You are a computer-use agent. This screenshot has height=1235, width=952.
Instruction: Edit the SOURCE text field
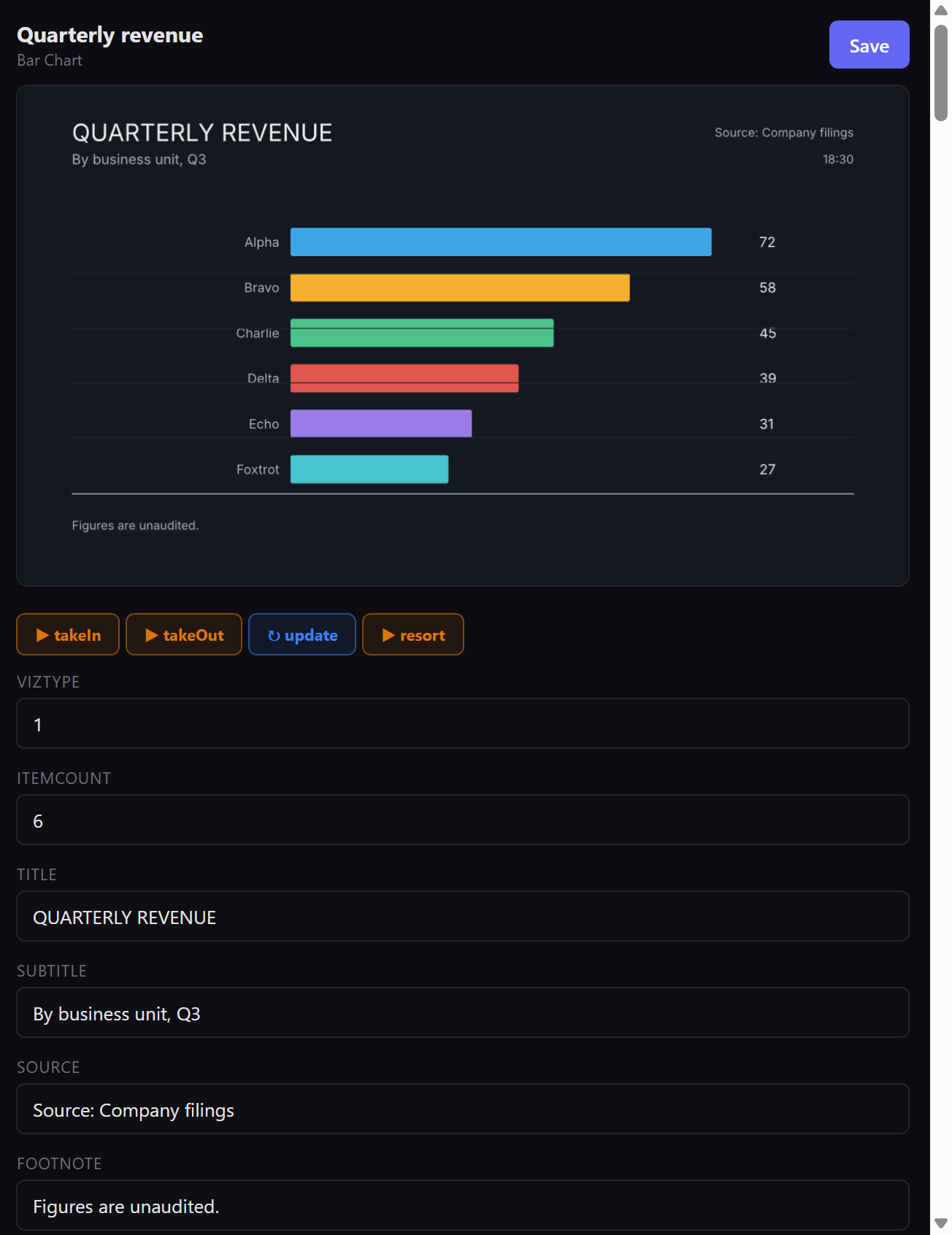pos(463,1109)
